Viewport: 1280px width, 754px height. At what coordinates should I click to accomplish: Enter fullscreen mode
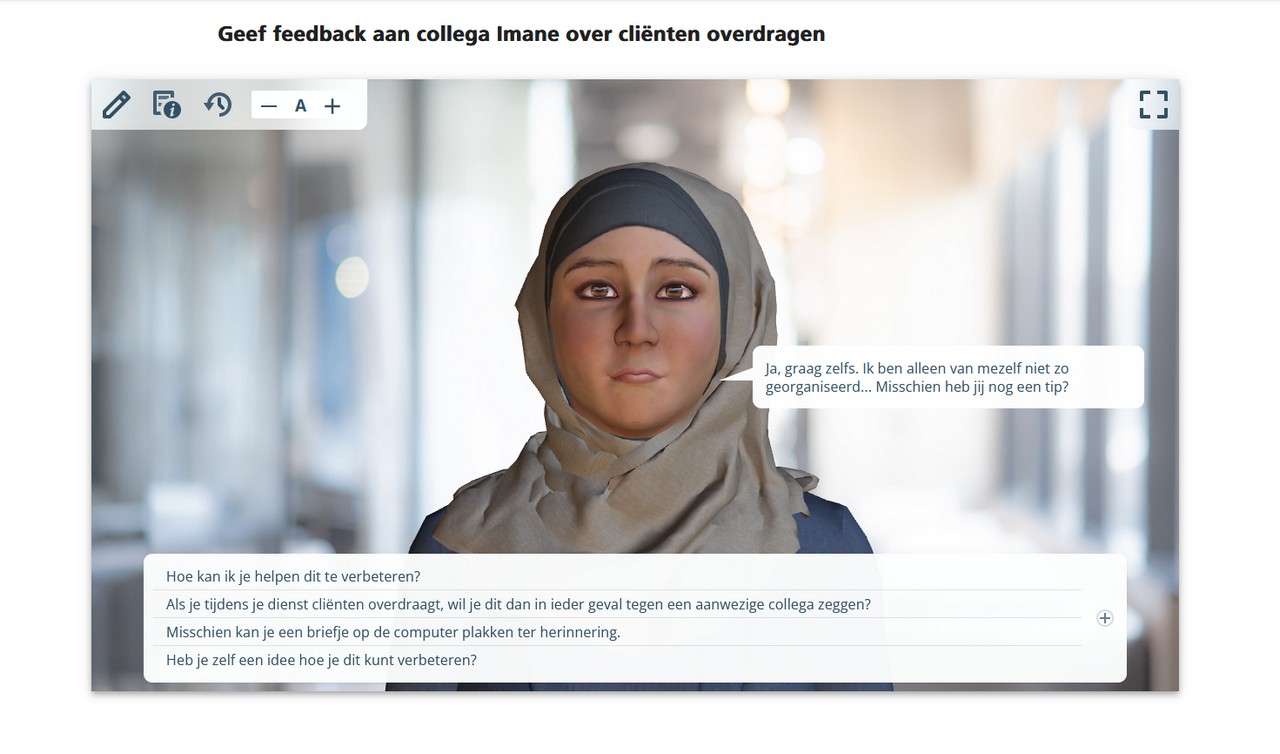pyautogui.click(x=1153, y=104)
